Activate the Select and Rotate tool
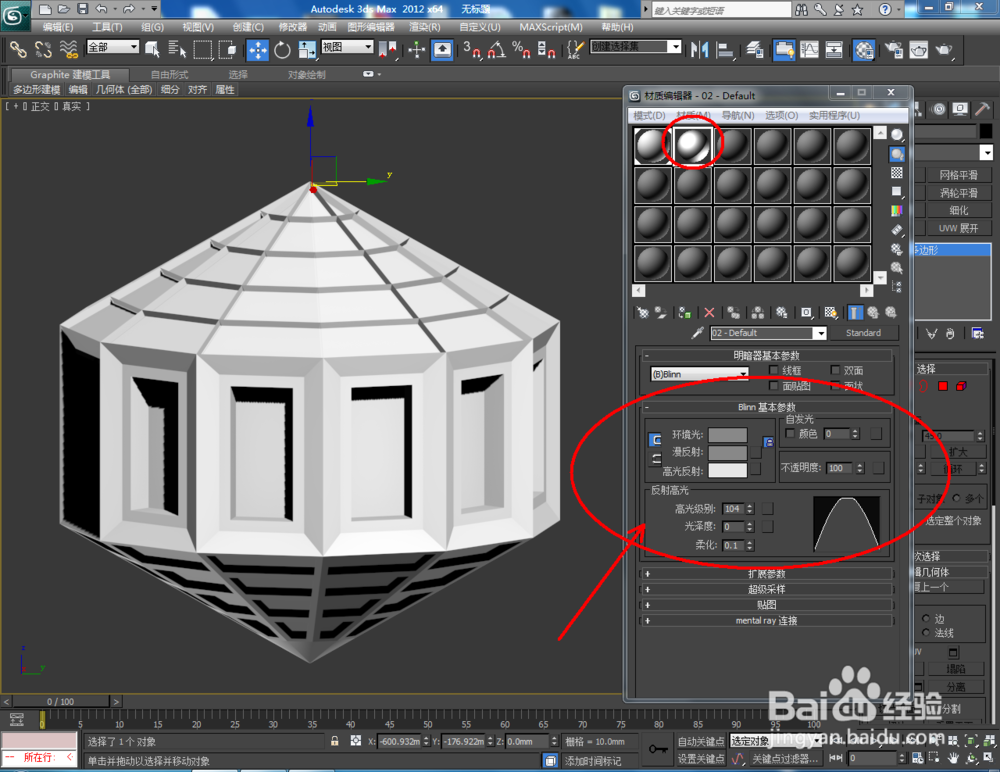 282,50
